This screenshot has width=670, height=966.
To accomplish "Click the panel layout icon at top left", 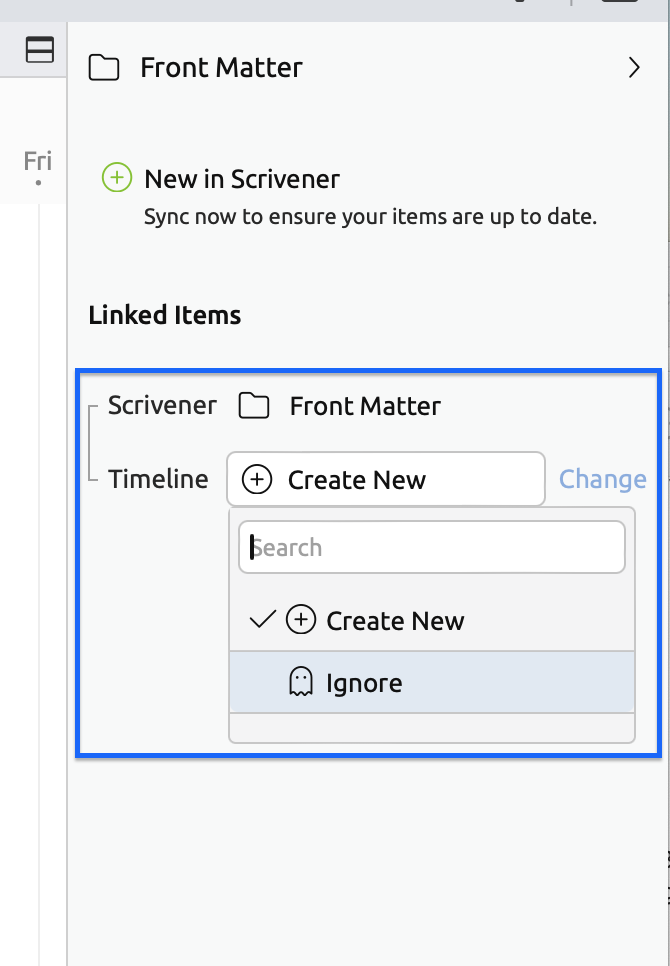I will (40, 50).
